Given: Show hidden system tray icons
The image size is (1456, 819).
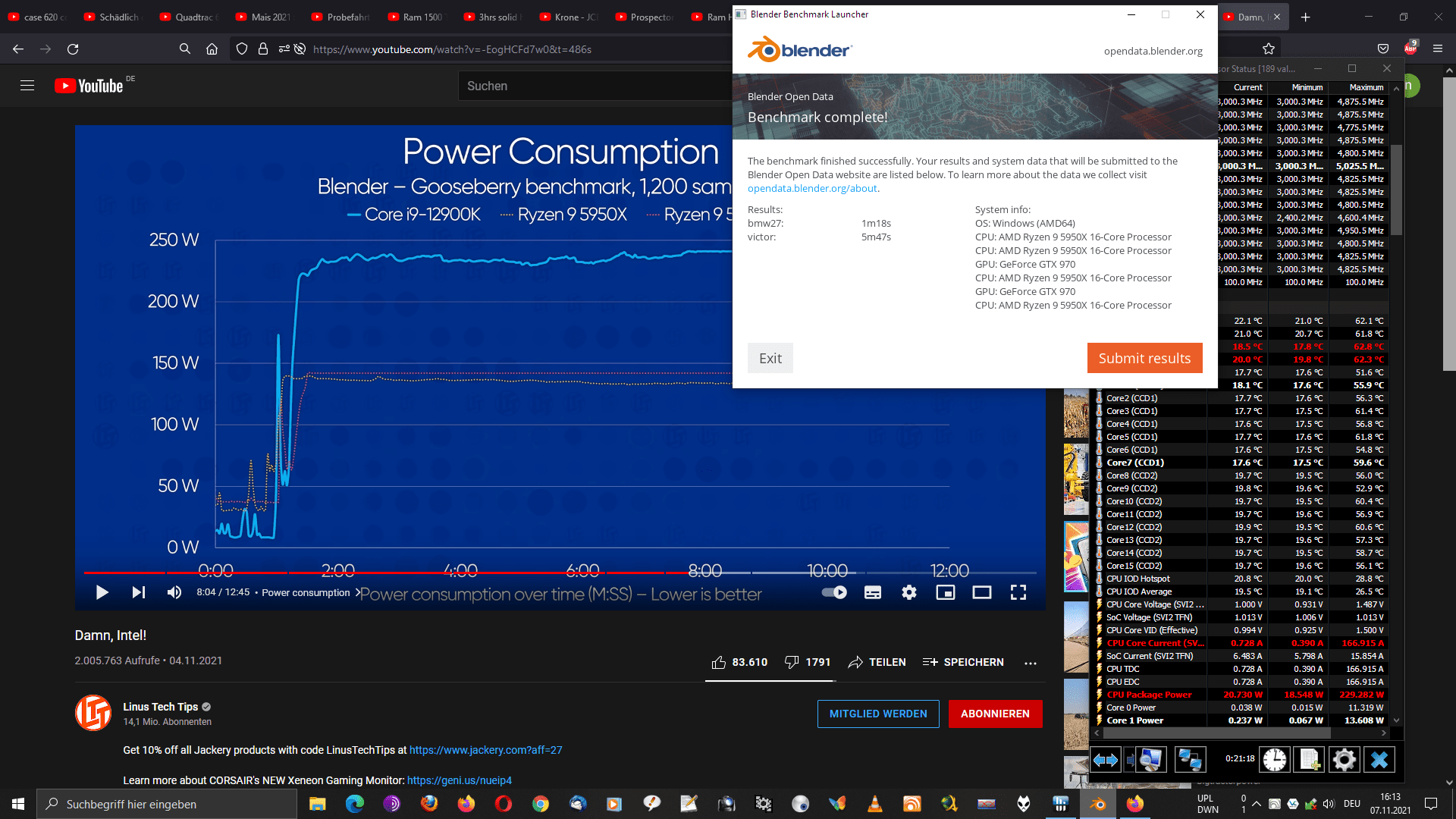Looking at the screenshot, I should tap(1256, 804).
